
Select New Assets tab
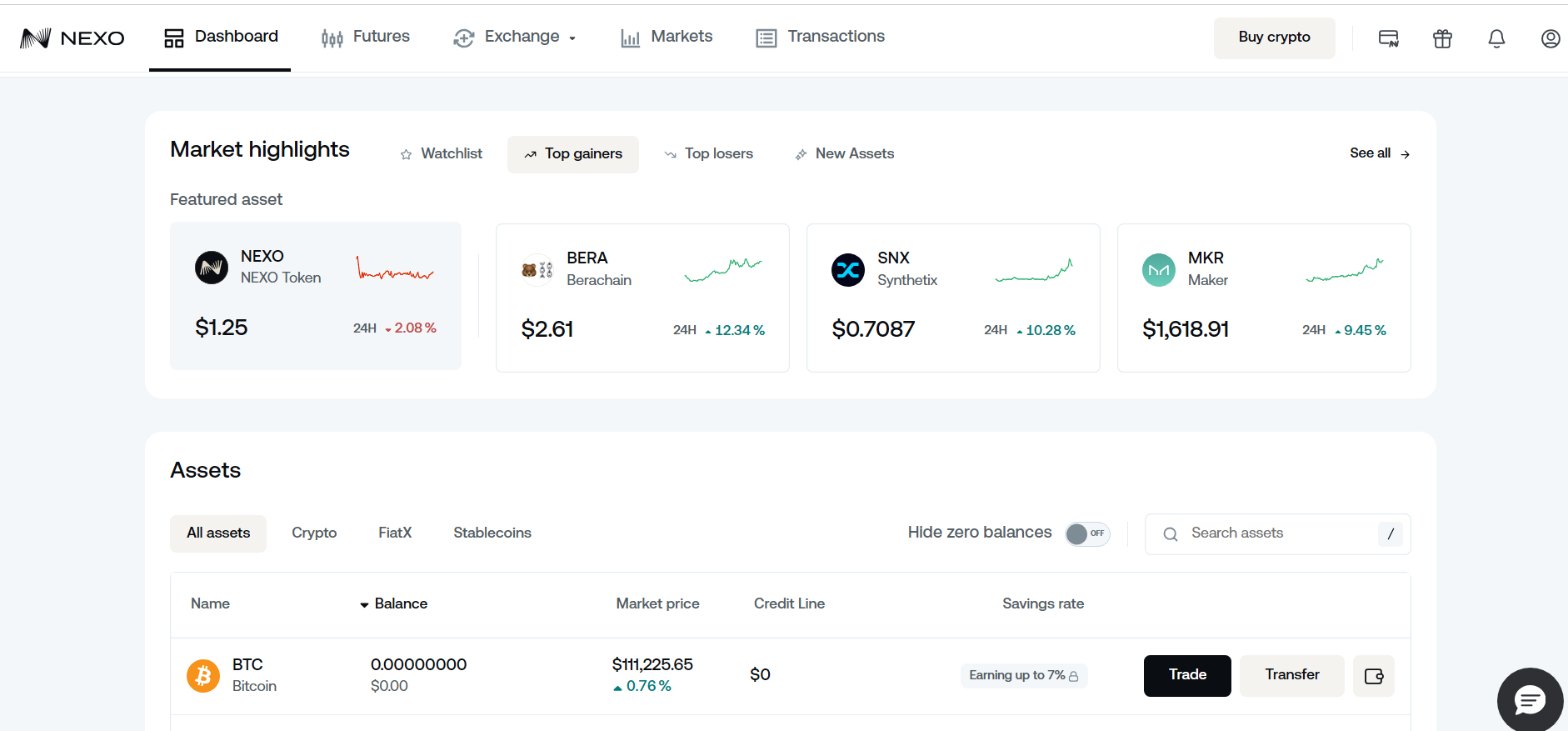[x=845, y=154]
